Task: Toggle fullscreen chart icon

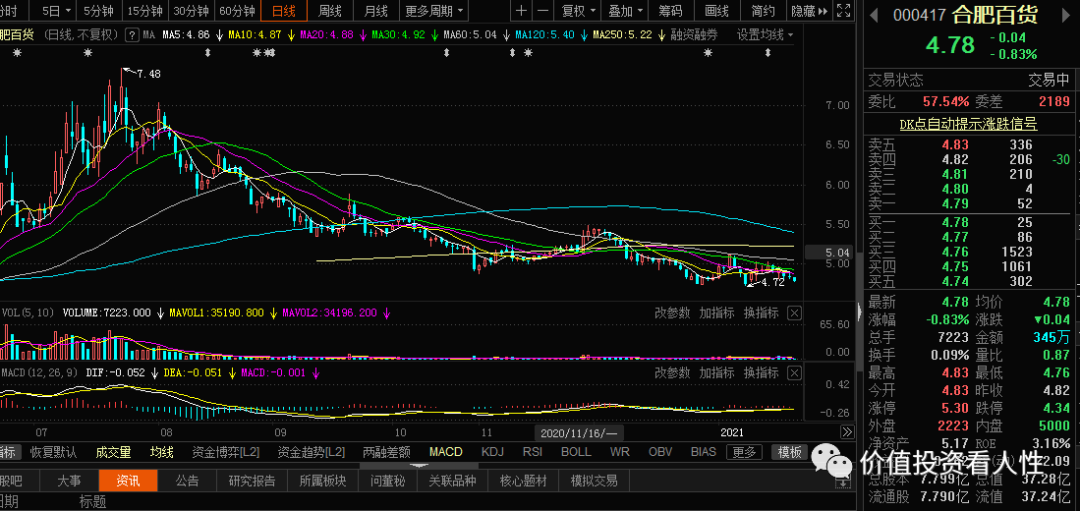Action: tap(843, 11)
